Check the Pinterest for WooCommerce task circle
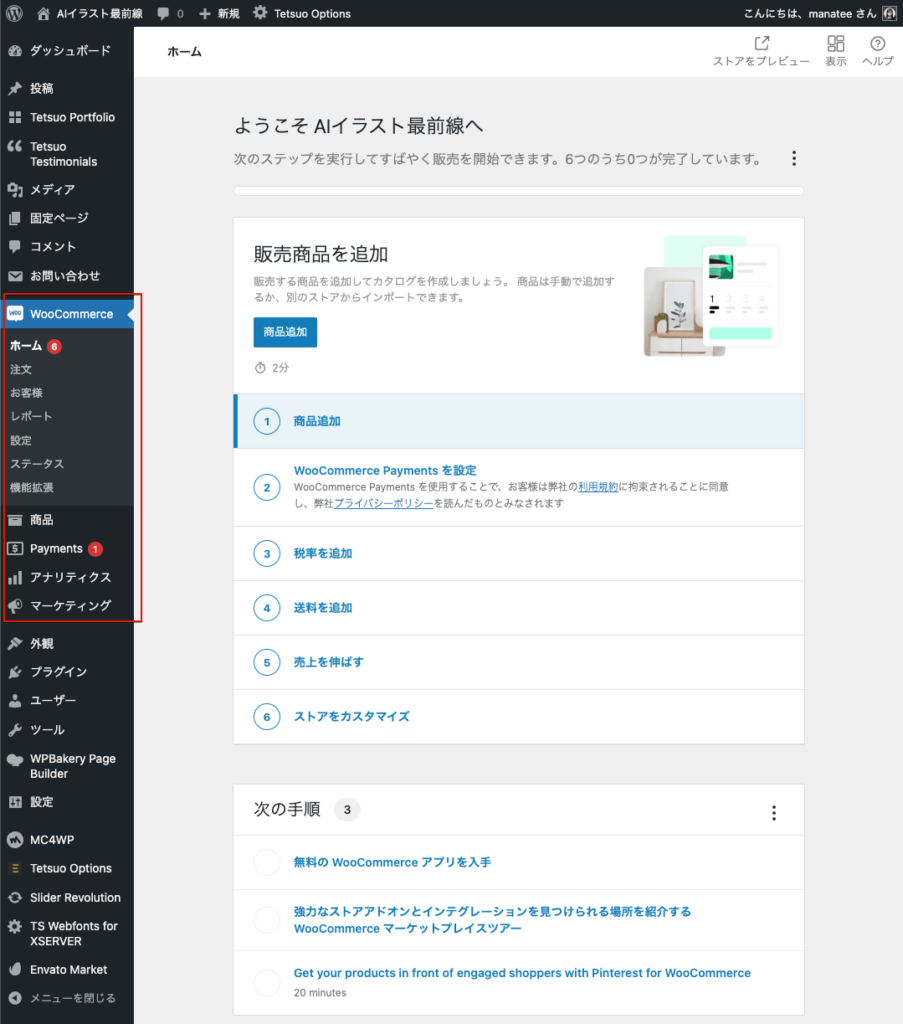Screen dimensions: 903x1024 coord(267,982)
